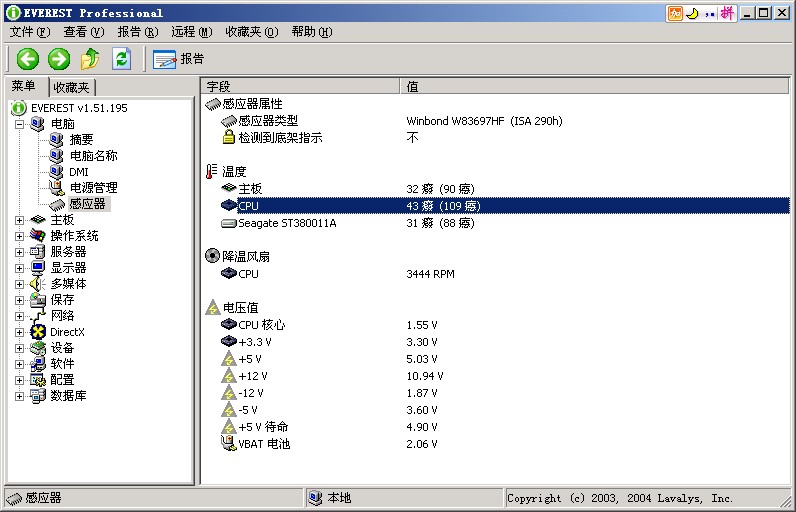Select the 感应器 tree item
Viewport: 796px width, 512px height.
click(87, 204)
